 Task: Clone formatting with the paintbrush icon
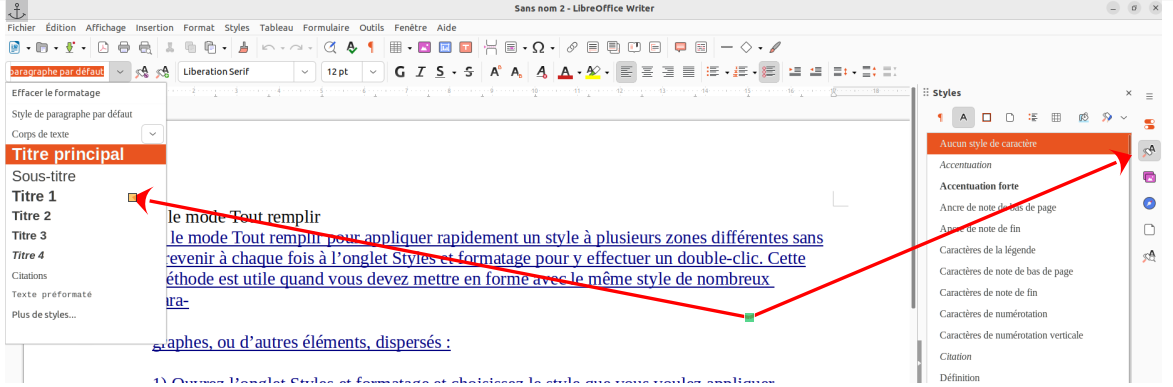[243, 47]
